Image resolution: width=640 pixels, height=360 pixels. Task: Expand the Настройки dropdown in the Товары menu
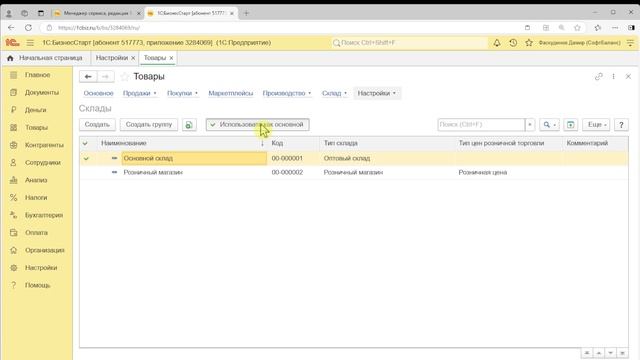pyautogui.click(x=377, y=93)
